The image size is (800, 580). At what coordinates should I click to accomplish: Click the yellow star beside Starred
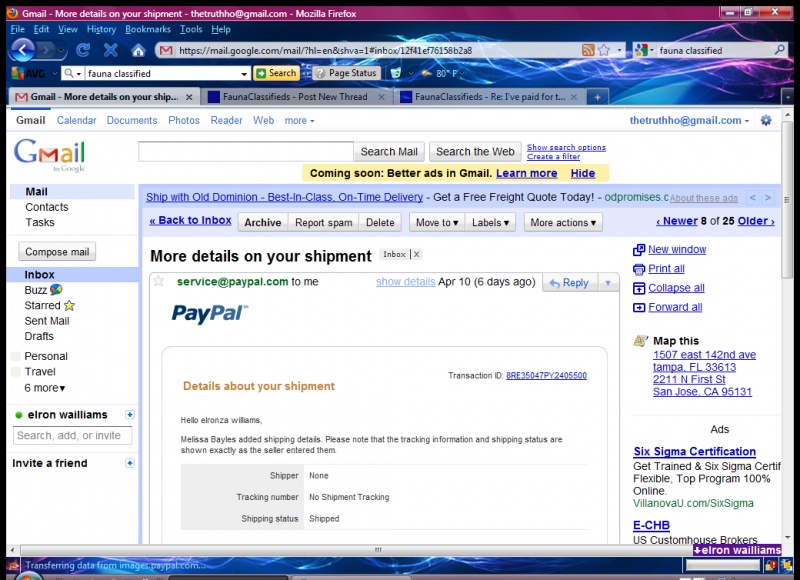point(69,306)
